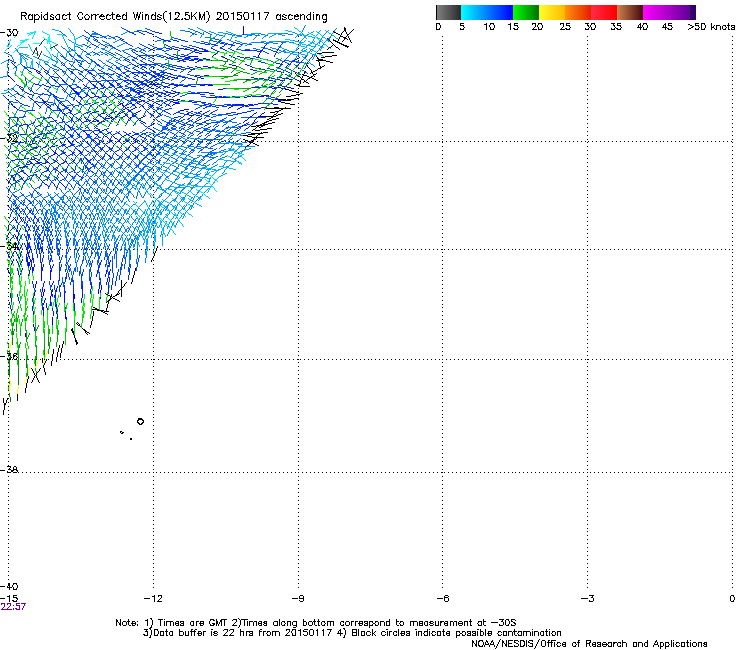Click the '(12.5KM)' resolution text in the title
Viewport: 740px width, 650px height.
coord(186,17)
